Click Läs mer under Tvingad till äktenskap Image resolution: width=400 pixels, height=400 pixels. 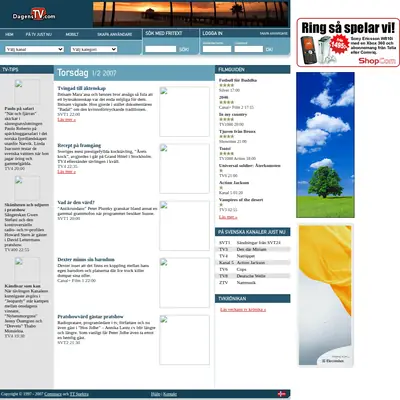pos(66,120)
